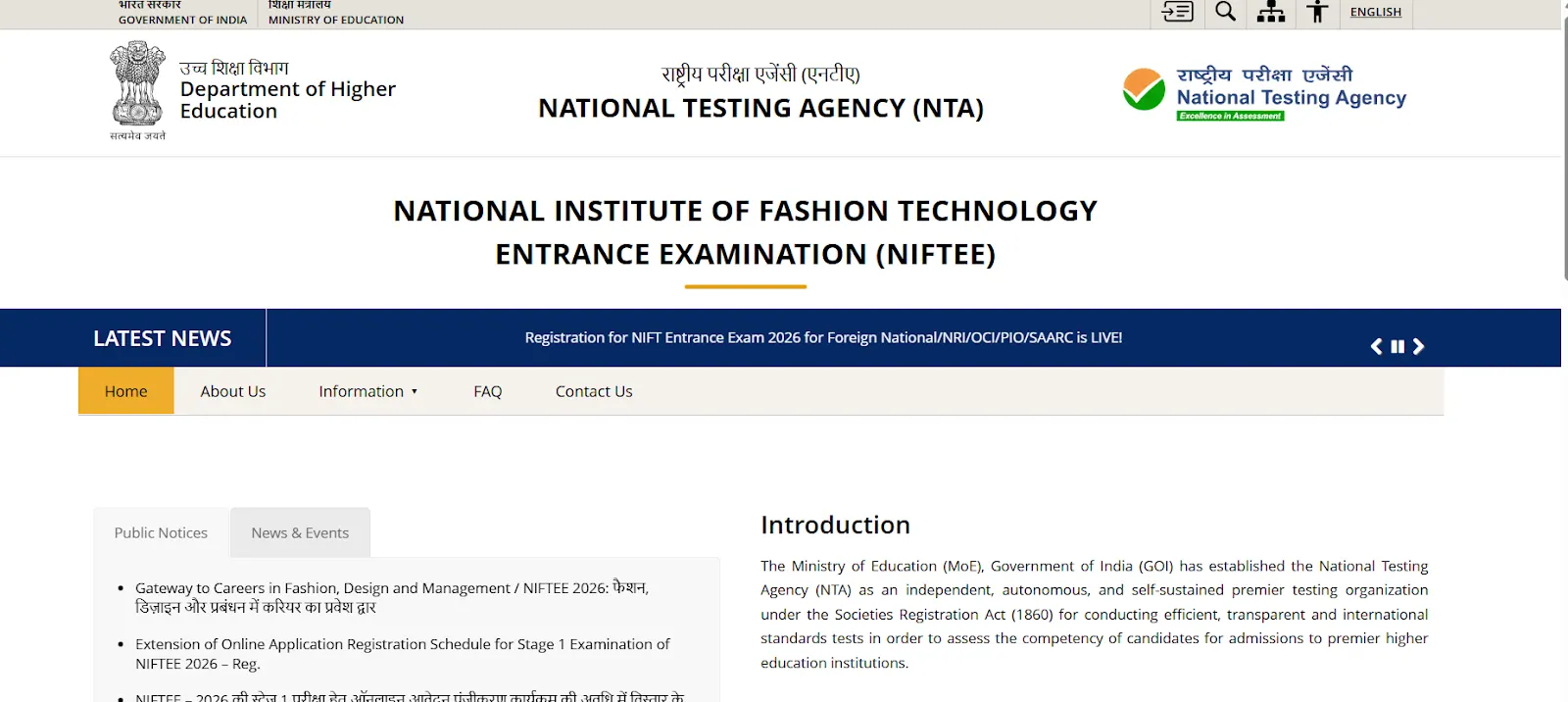
Task: Click the National Testing Agency logo
Action: pyautogui.click(x=1264, y=93)
